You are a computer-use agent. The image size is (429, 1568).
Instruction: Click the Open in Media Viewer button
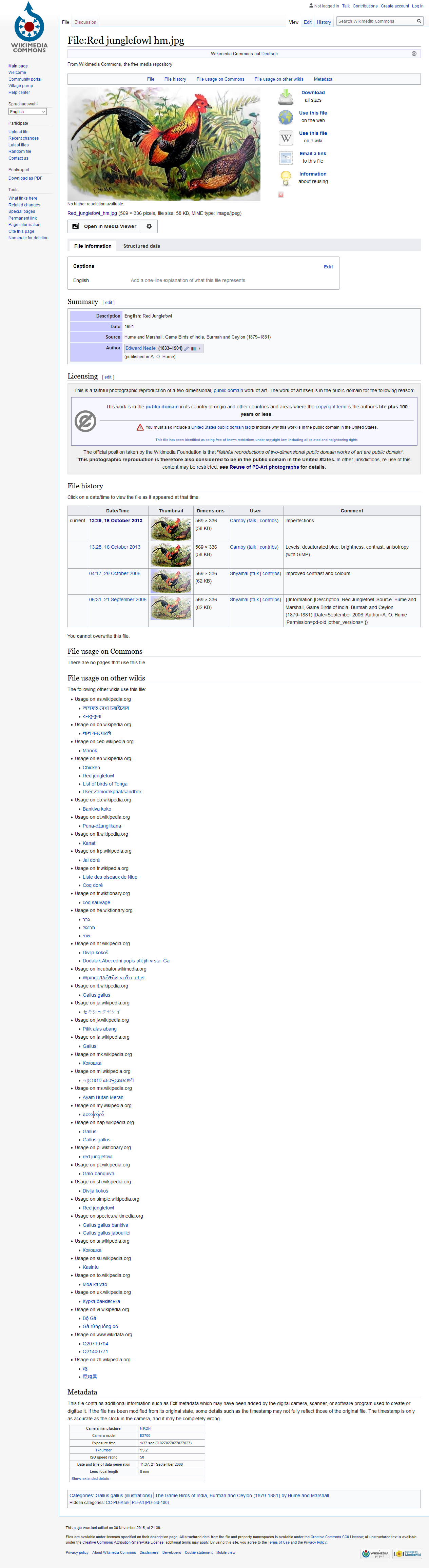coord(104,226)
